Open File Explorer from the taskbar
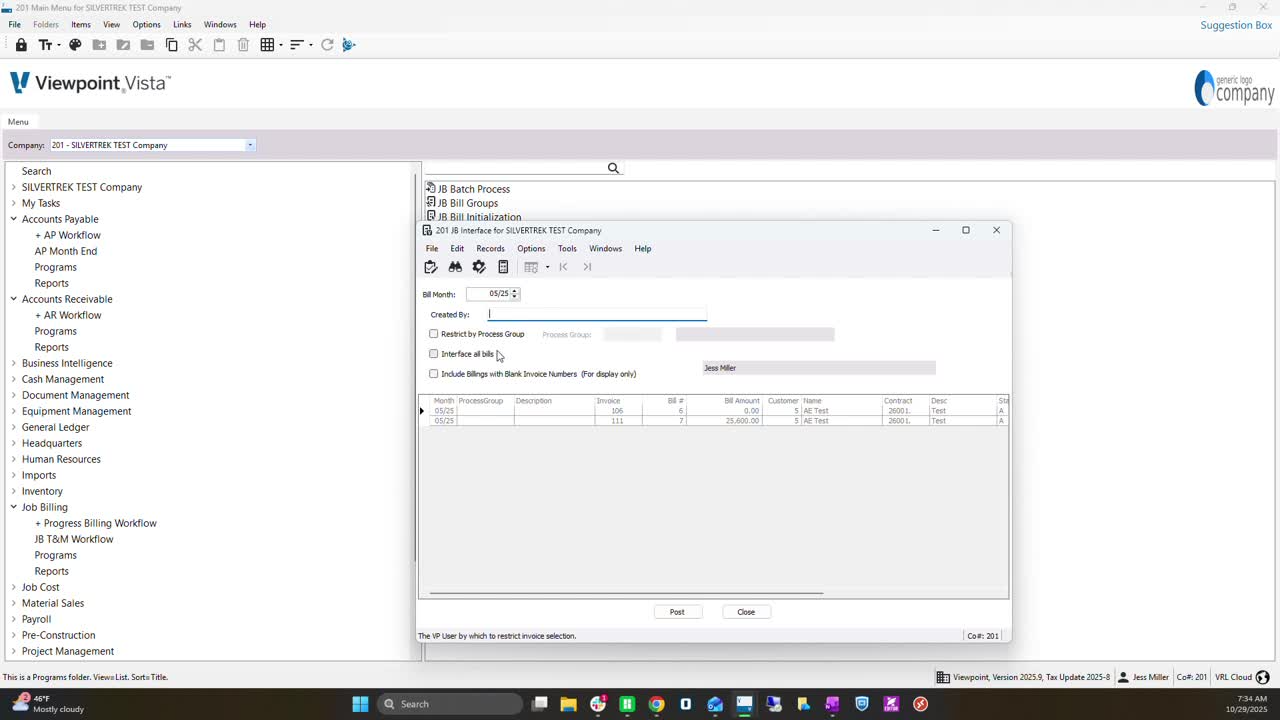The width and height of the screenshot is (1280, 720). click(x=568, y=704)
